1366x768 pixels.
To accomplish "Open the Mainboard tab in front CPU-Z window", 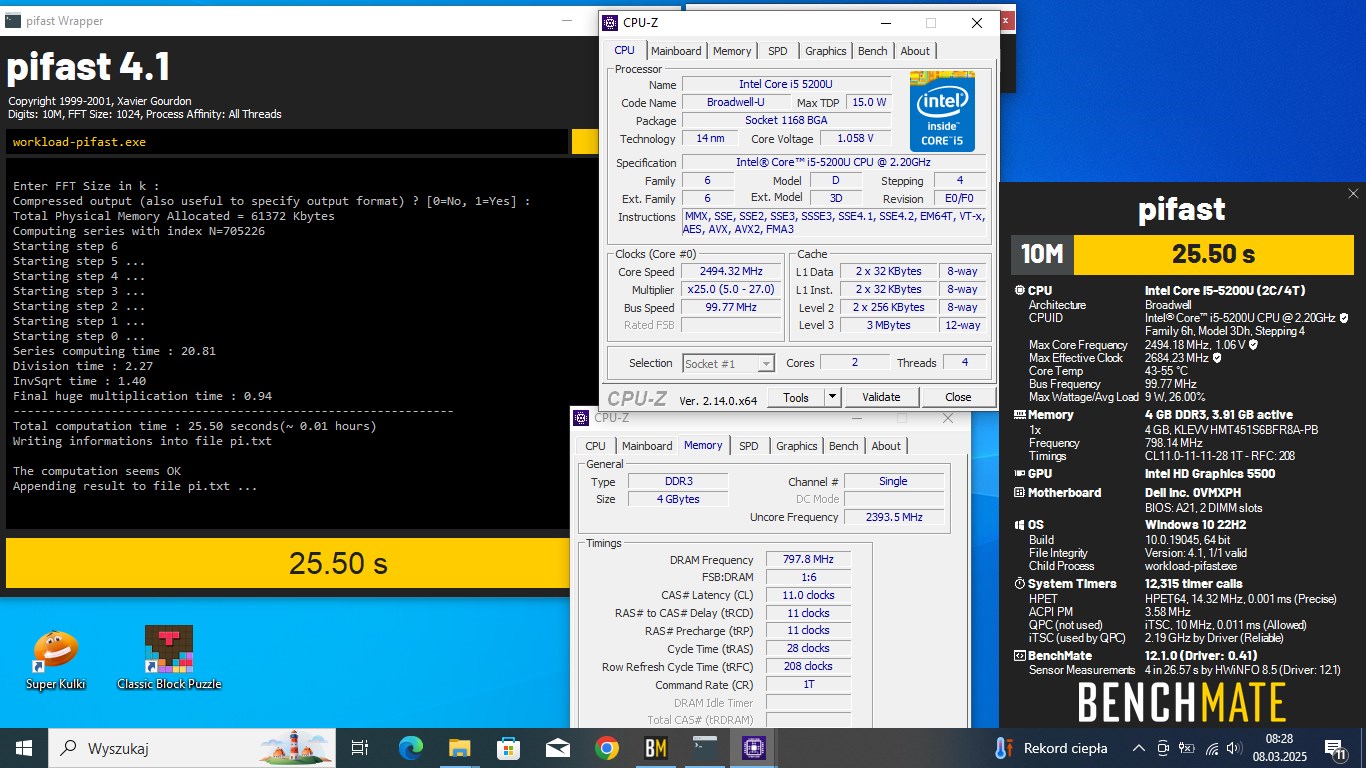I will (x=676, y=51).
